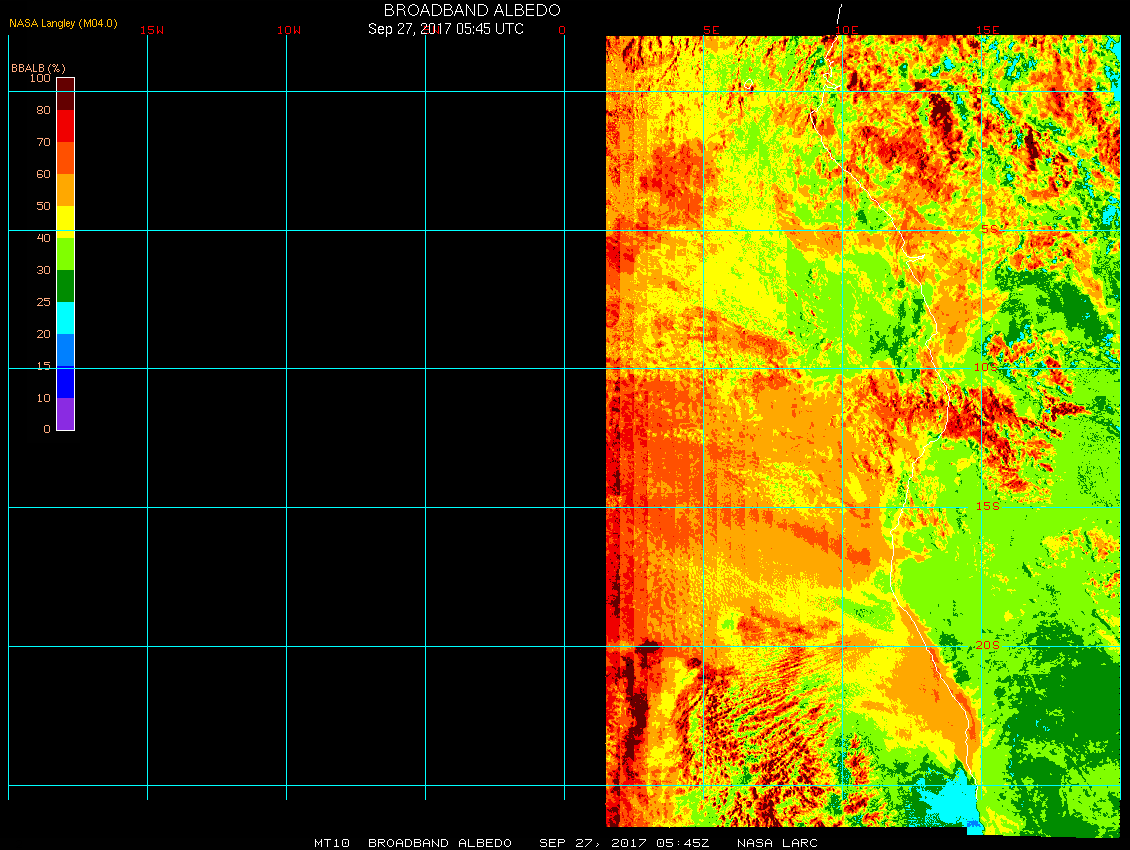Select the BBALB (%) legend heading

point(38,68)
